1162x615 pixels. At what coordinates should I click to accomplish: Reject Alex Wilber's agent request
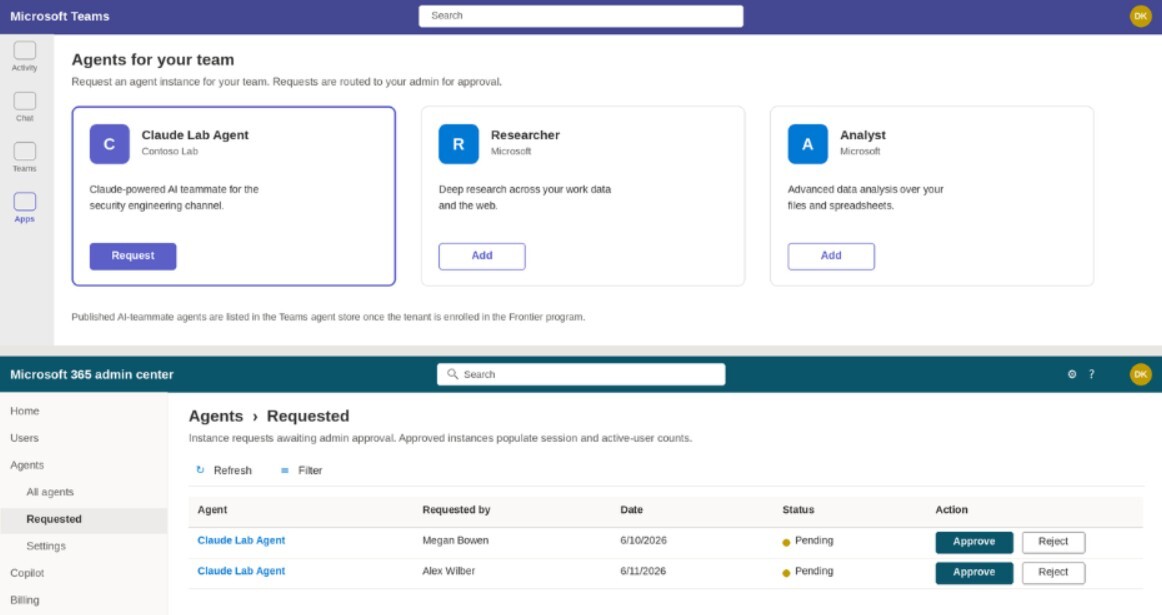1053,572
